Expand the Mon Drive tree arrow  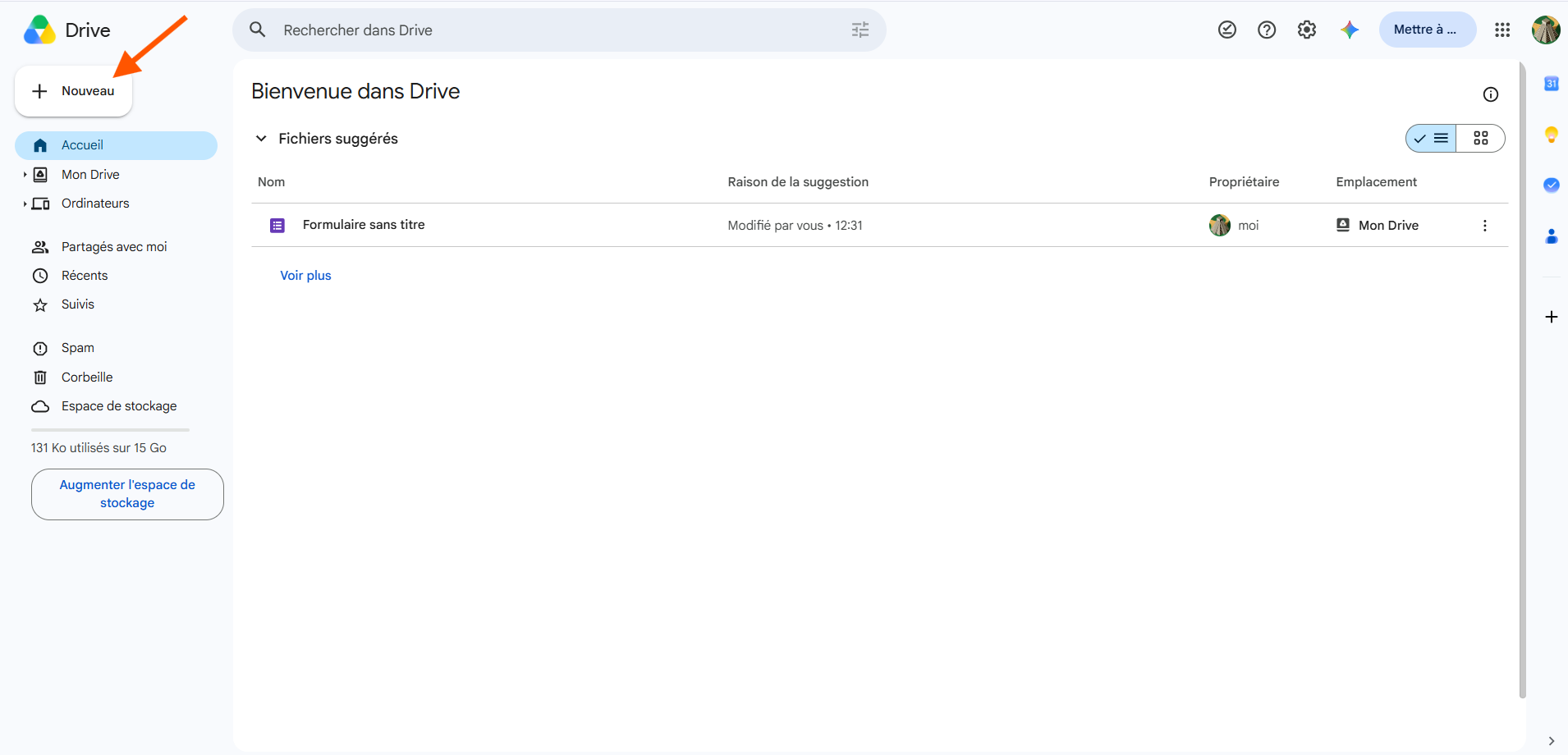coord(25,175)
